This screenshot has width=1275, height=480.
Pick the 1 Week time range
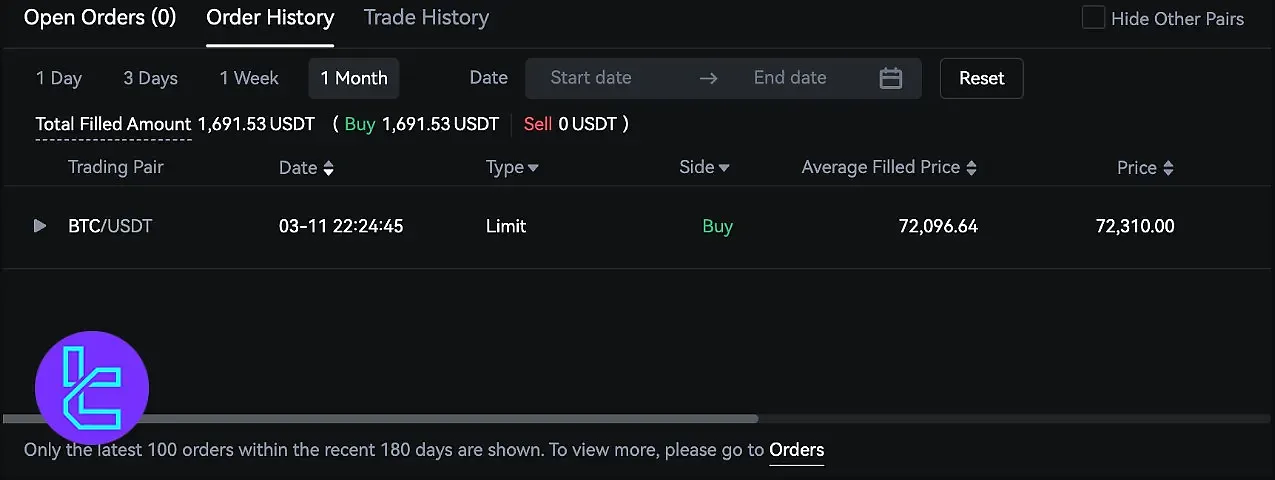point(249,78)
